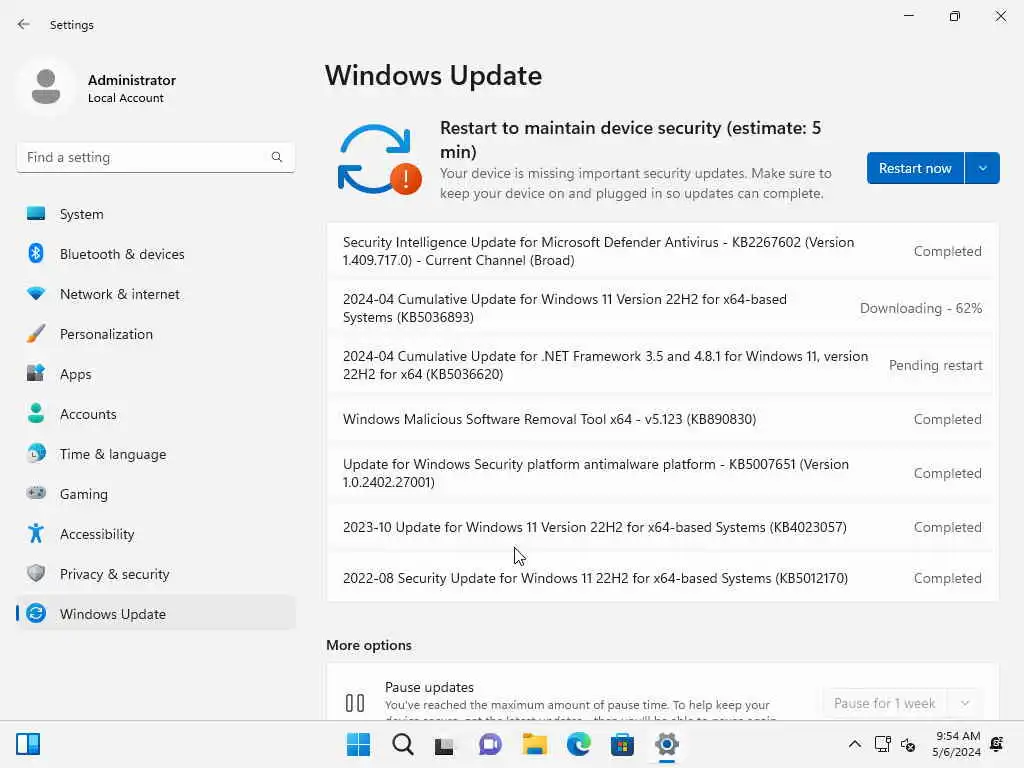Expand the Pause for 1 week dropdown arrow
1024x768 pixels.
click(x=965, y=703)
